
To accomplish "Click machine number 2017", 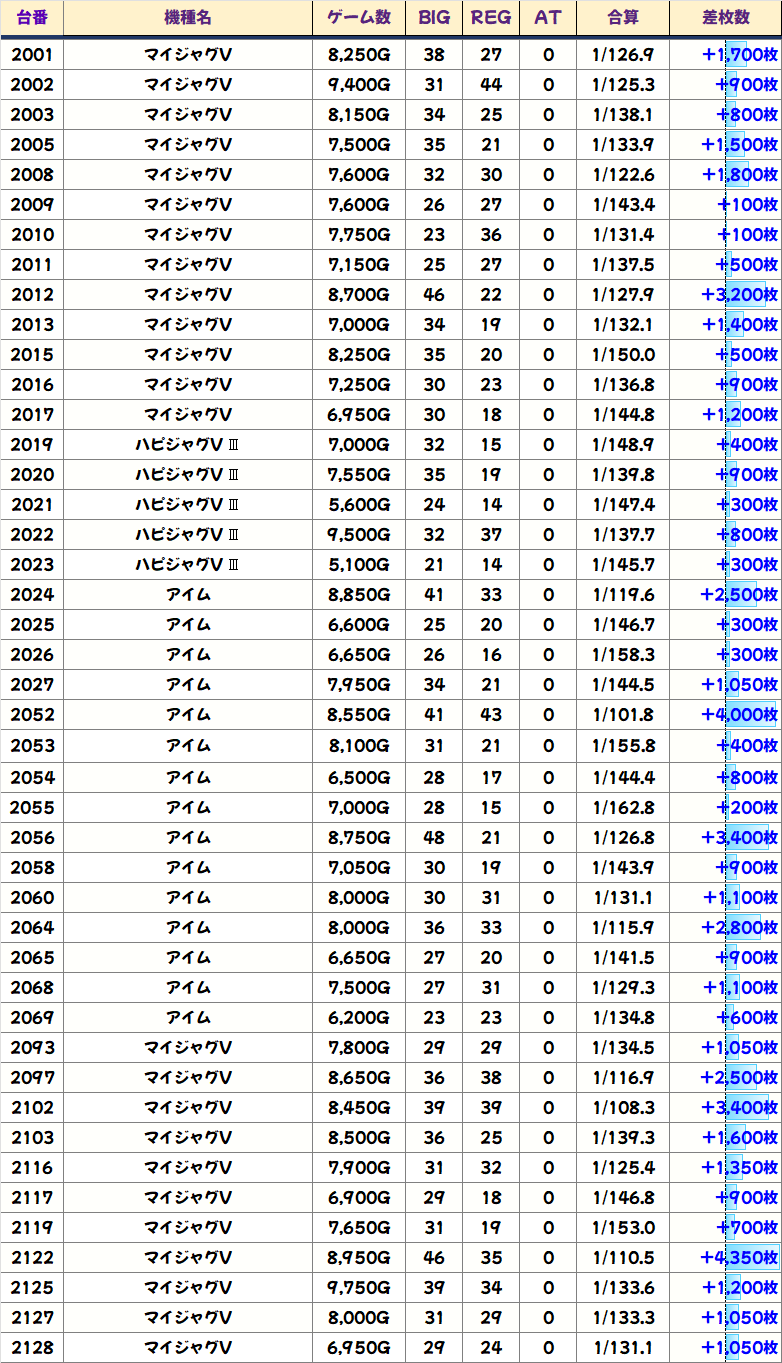I will 32,415.
